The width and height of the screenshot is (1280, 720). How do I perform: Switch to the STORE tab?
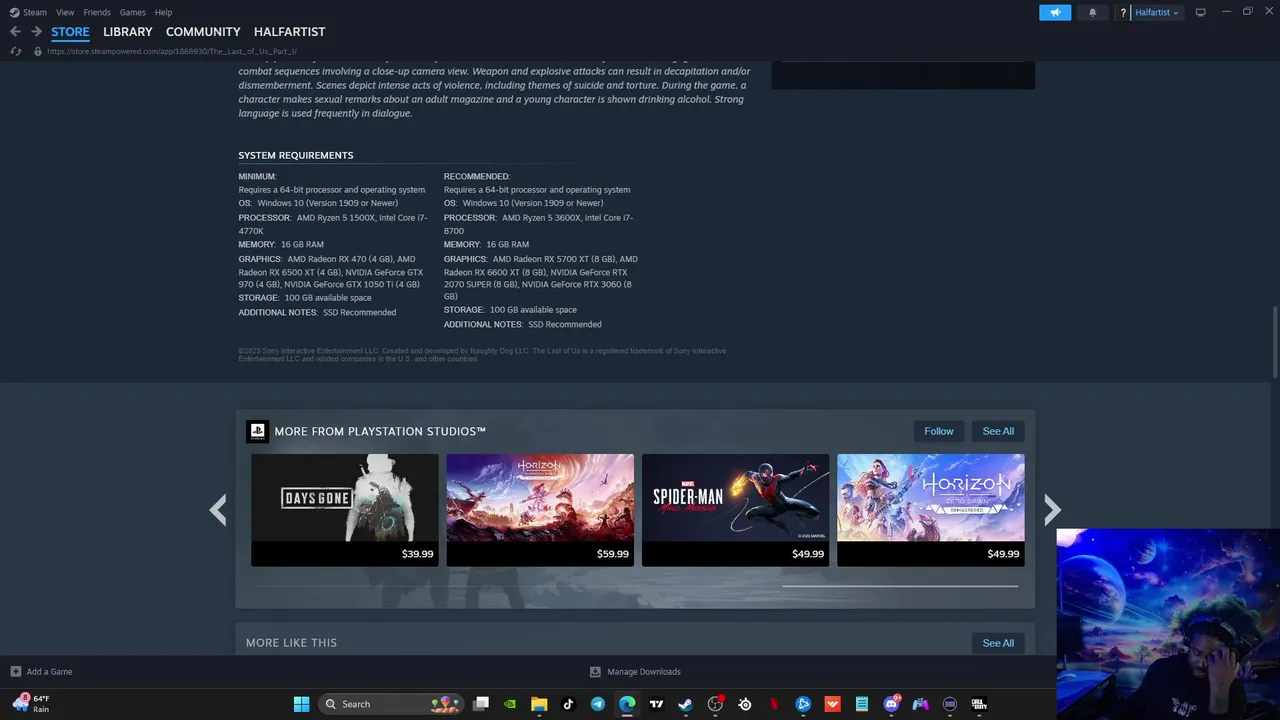tap(70, 32)
